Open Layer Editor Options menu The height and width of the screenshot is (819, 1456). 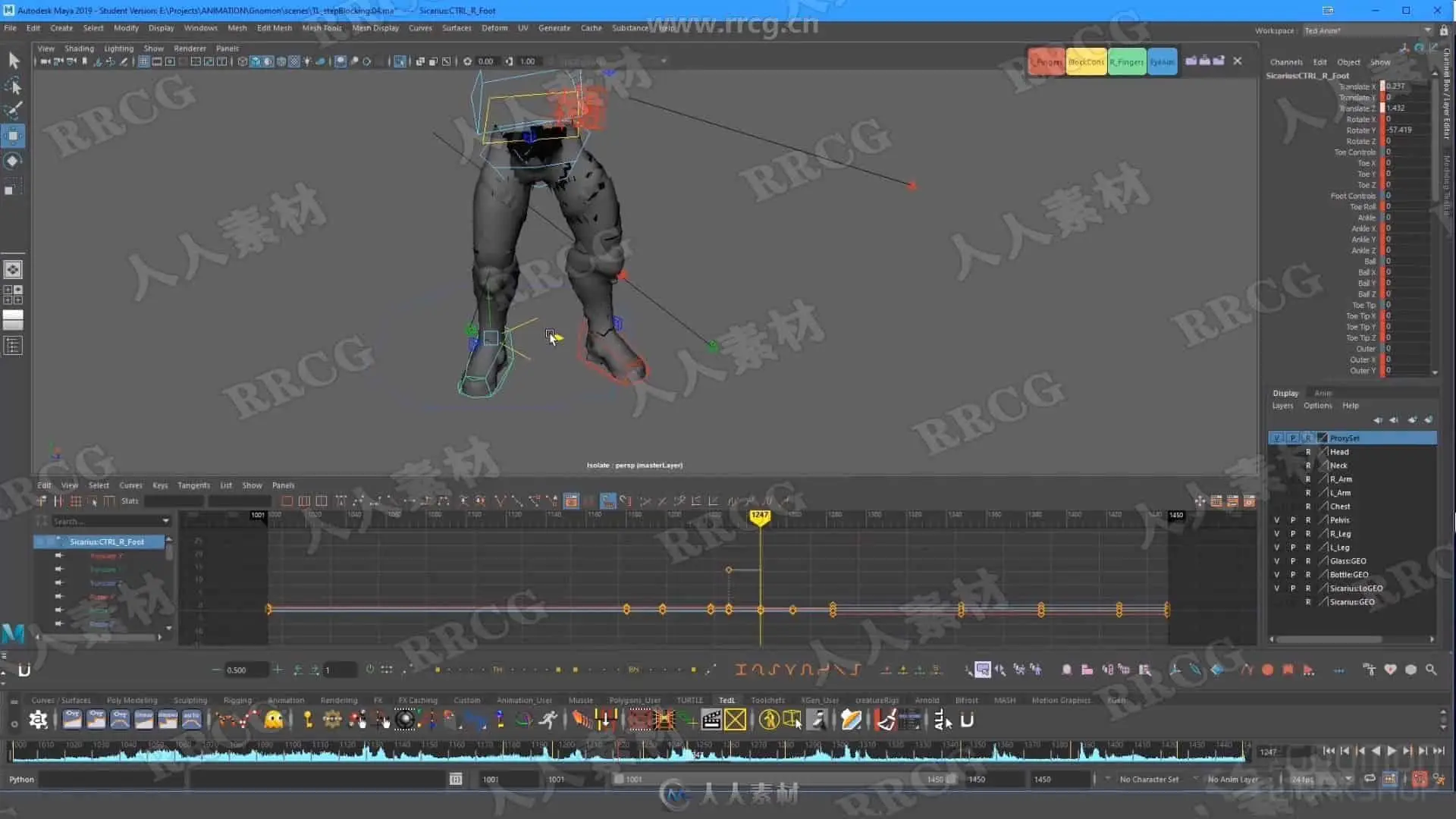pyautogui.click(x=1317, y=406)
